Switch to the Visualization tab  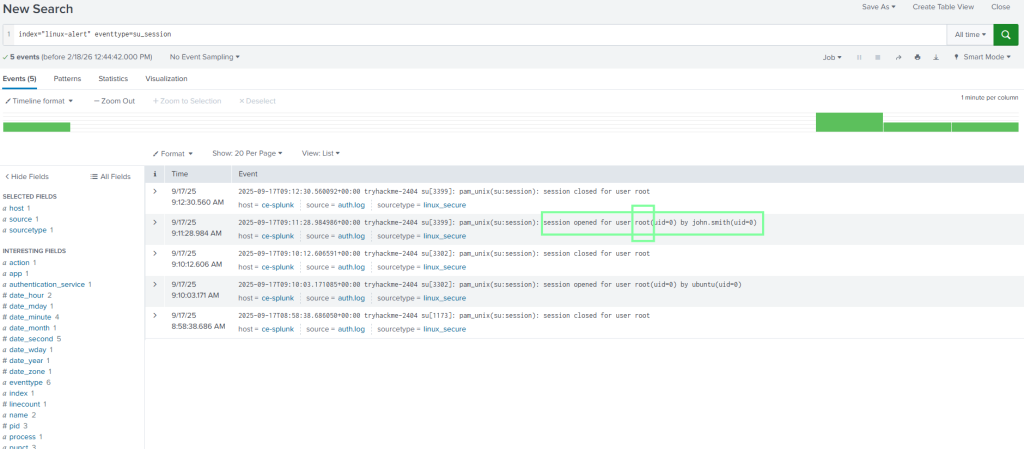click(x=166, y=78)
